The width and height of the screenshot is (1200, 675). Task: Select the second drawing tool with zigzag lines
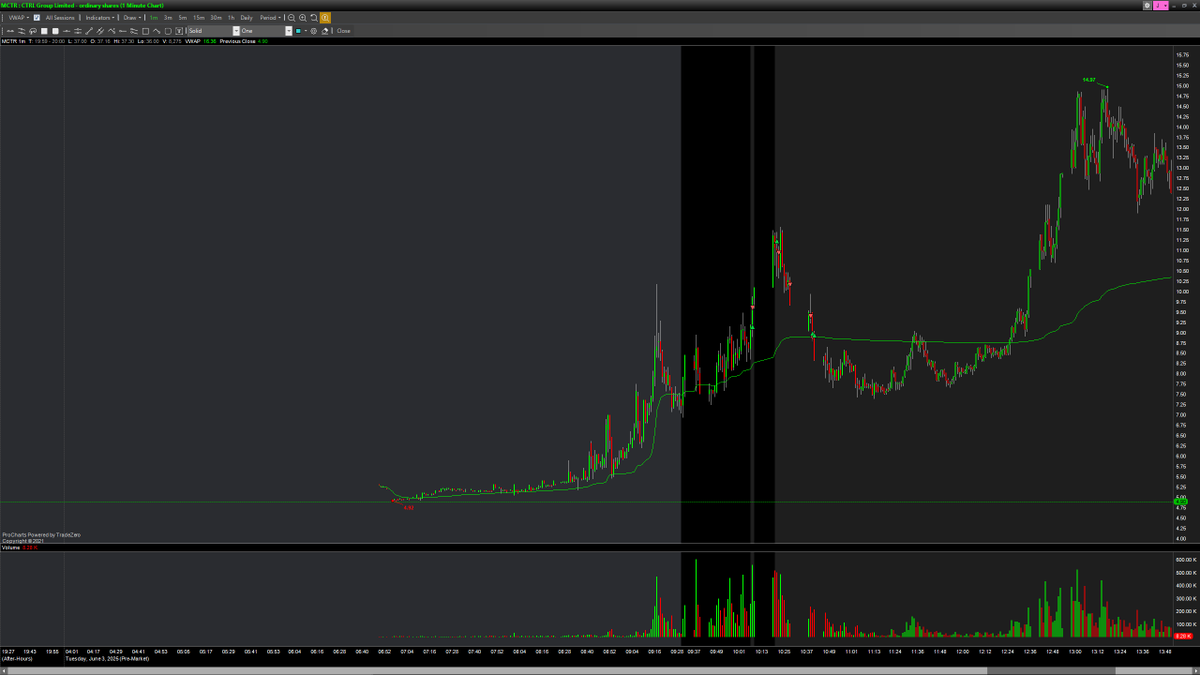coord(21,31)
